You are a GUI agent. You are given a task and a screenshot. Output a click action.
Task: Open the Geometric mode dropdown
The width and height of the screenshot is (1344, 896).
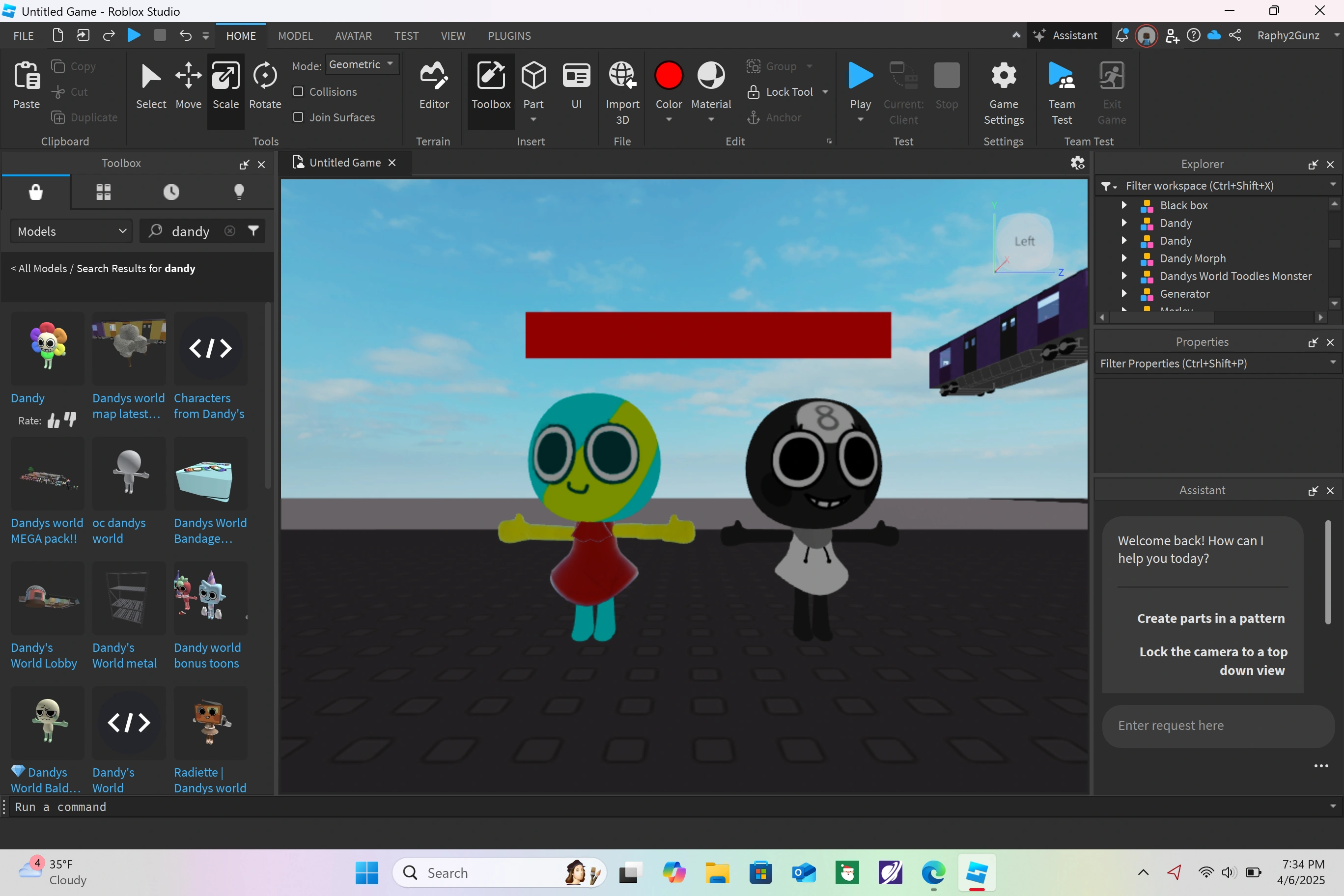[361, 64]
